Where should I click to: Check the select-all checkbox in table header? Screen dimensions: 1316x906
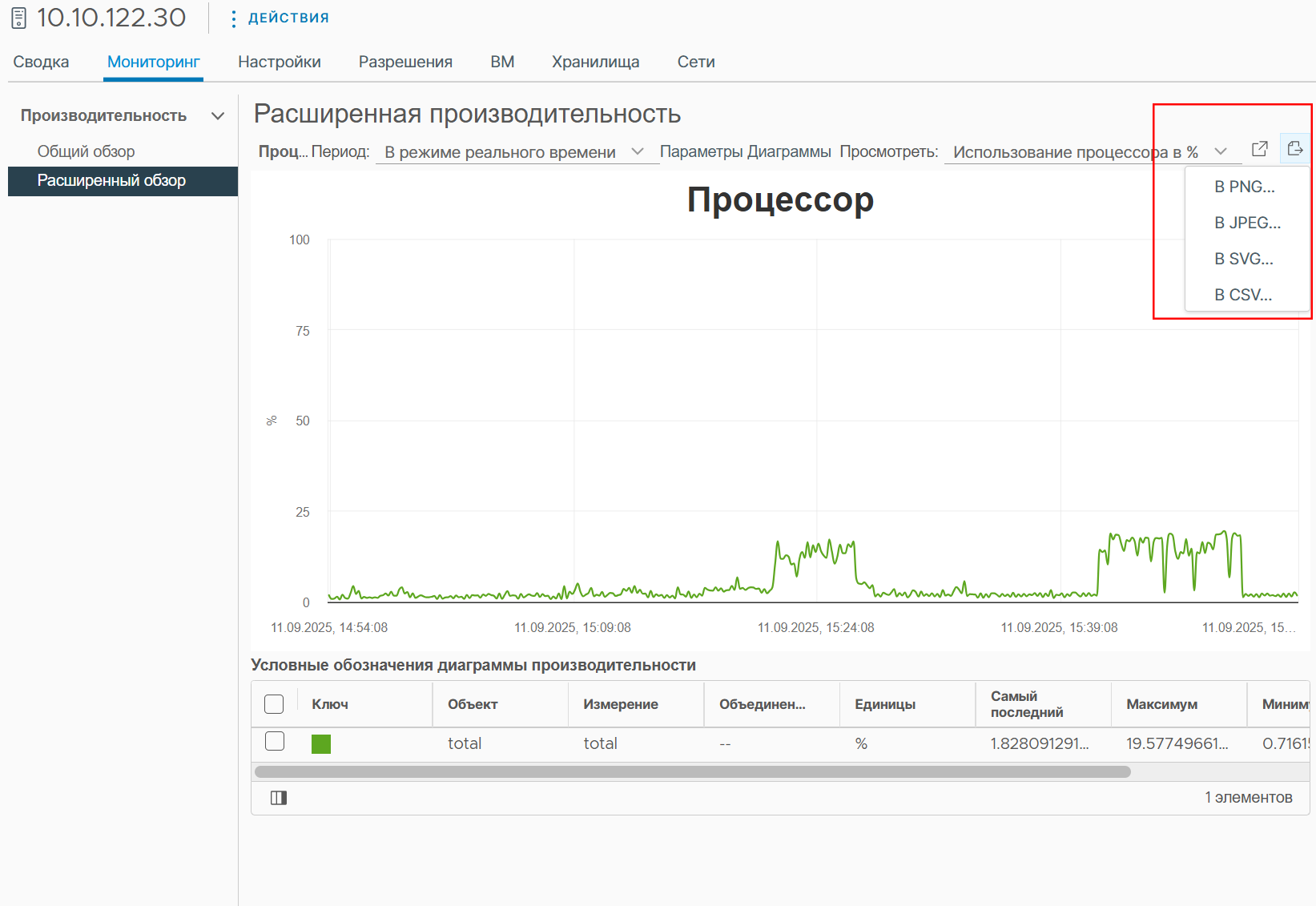pyautogui.click(x=274, y=704)
